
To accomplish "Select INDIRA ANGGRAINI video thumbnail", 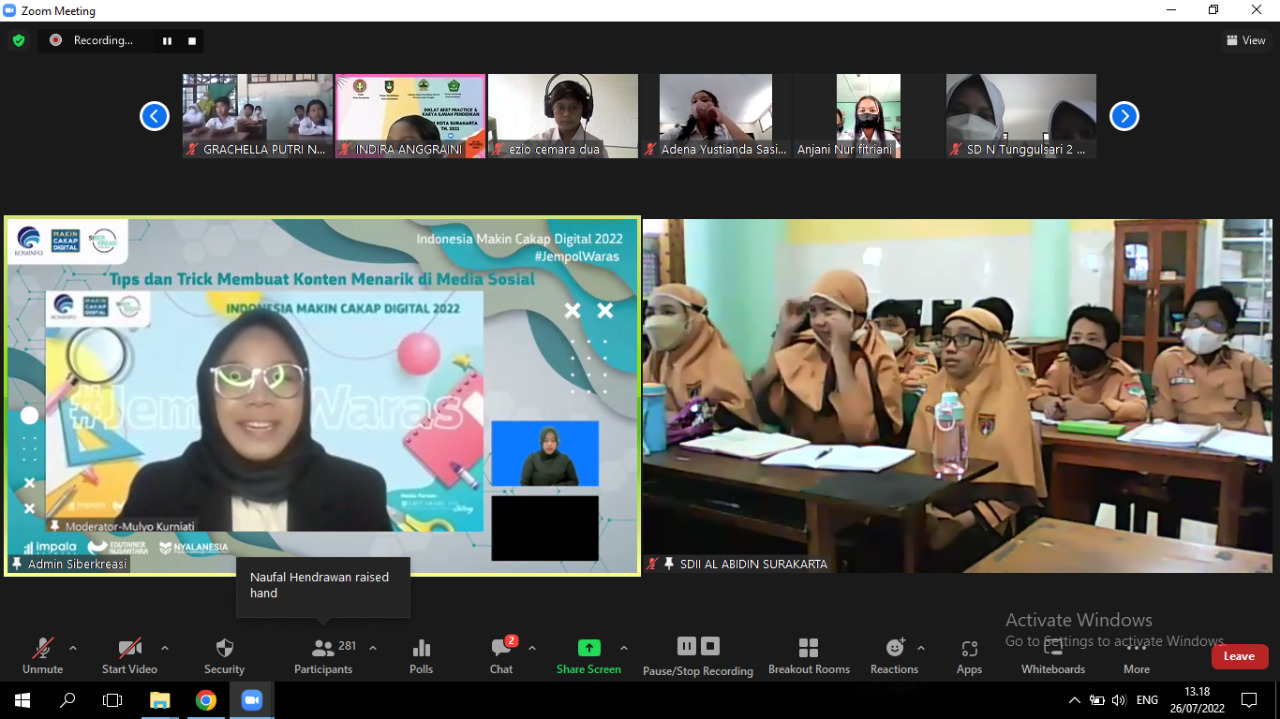I will point(411,116).
